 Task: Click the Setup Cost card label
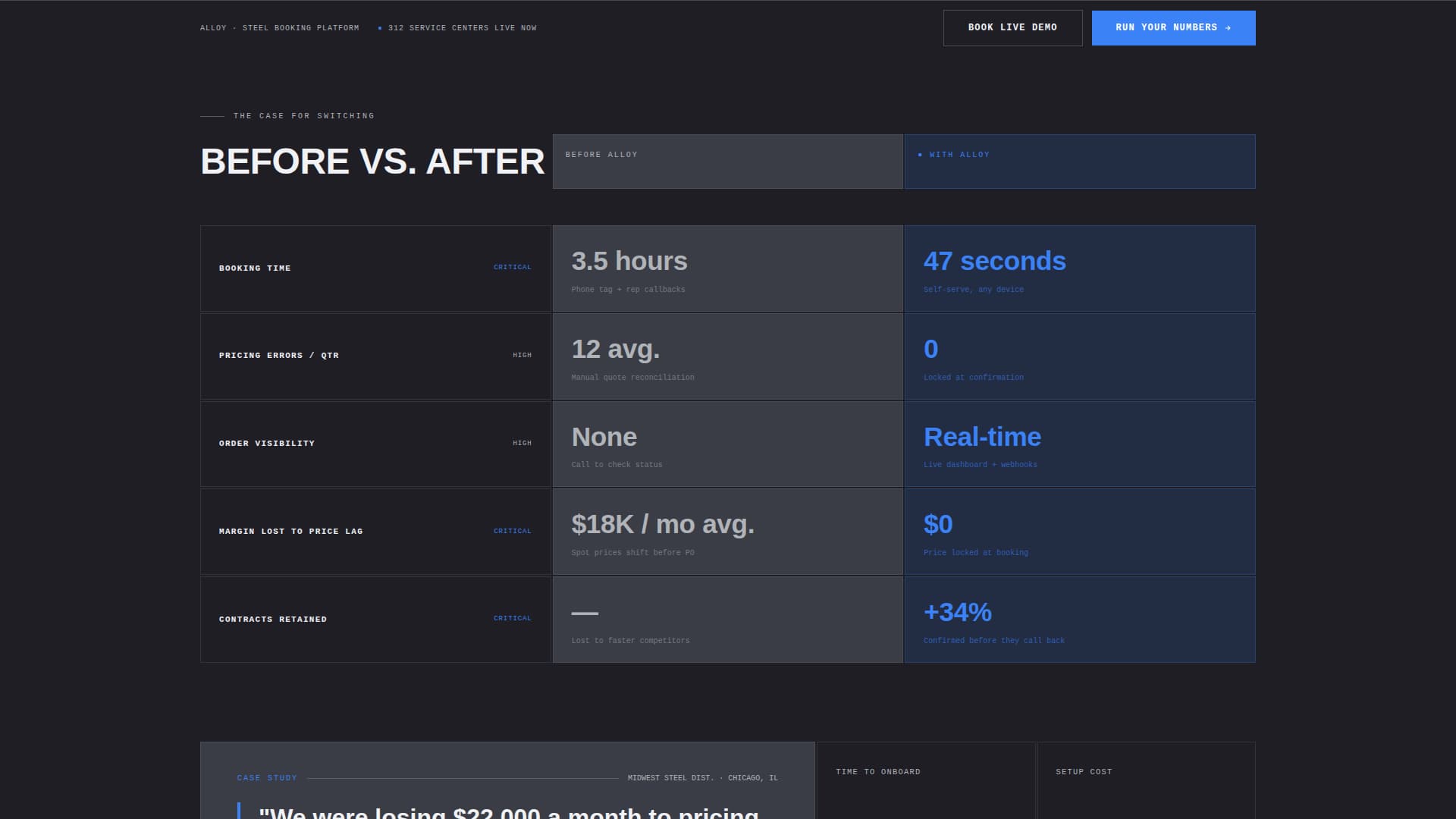point(1084,772)
